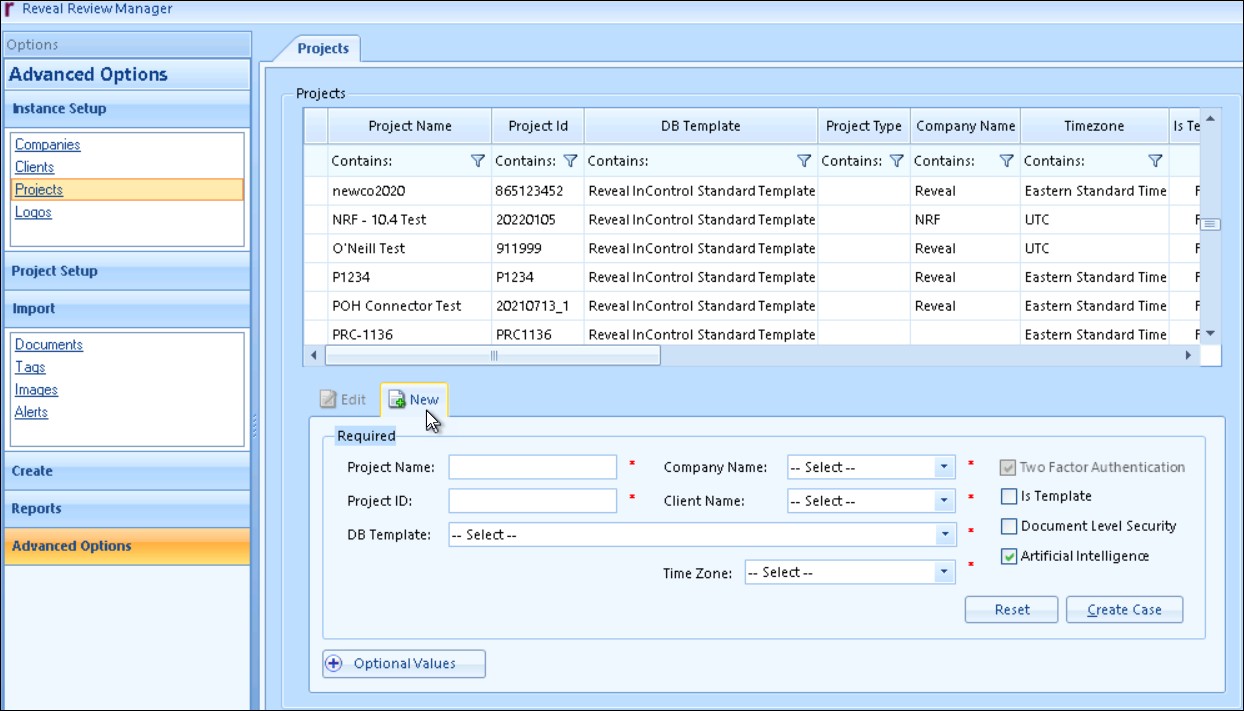Open the Companies link in the sidebar
Screen dimensions: 1244x711
click(47, 144)
